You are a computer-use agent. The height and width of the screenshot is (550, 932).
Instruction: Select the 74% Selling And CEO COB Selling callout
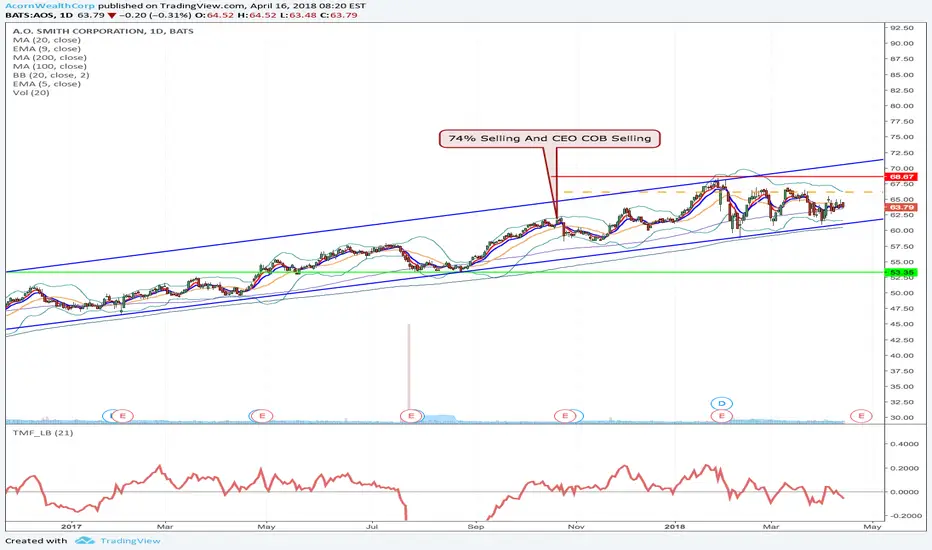tap(550, 139)
